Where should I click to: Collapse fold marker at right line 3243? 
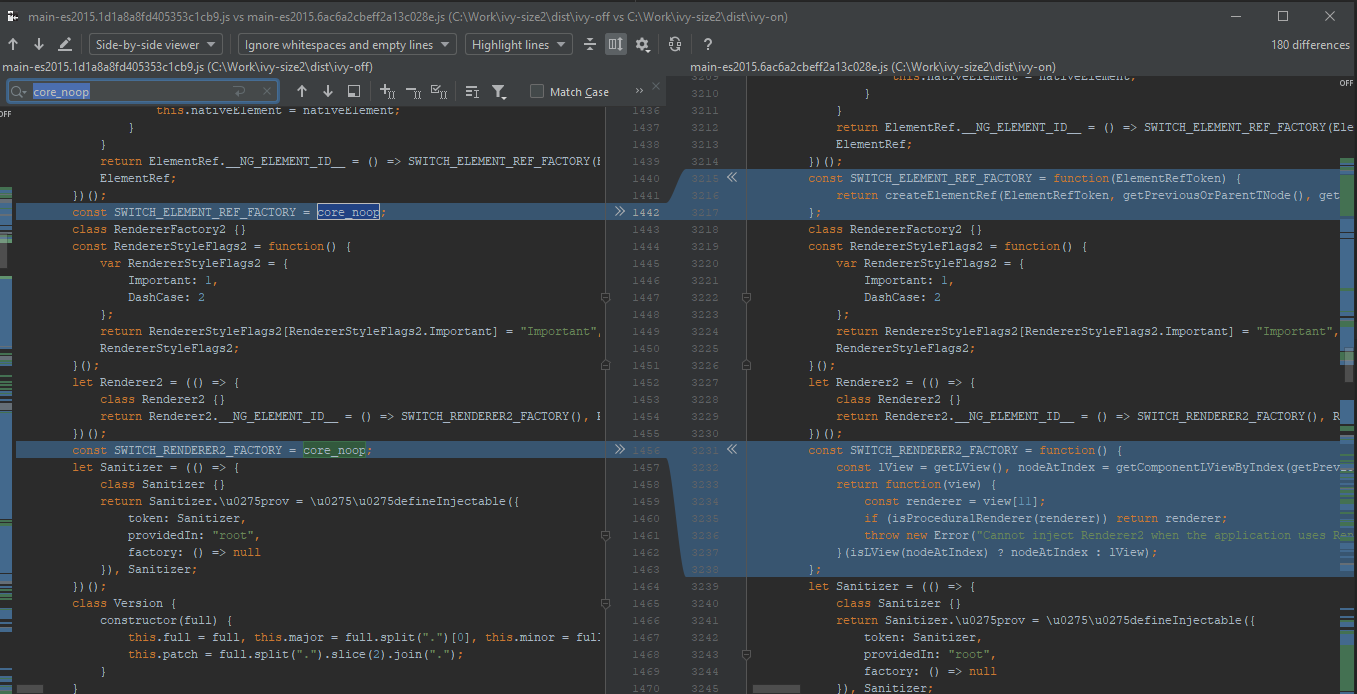click(747, 654)
